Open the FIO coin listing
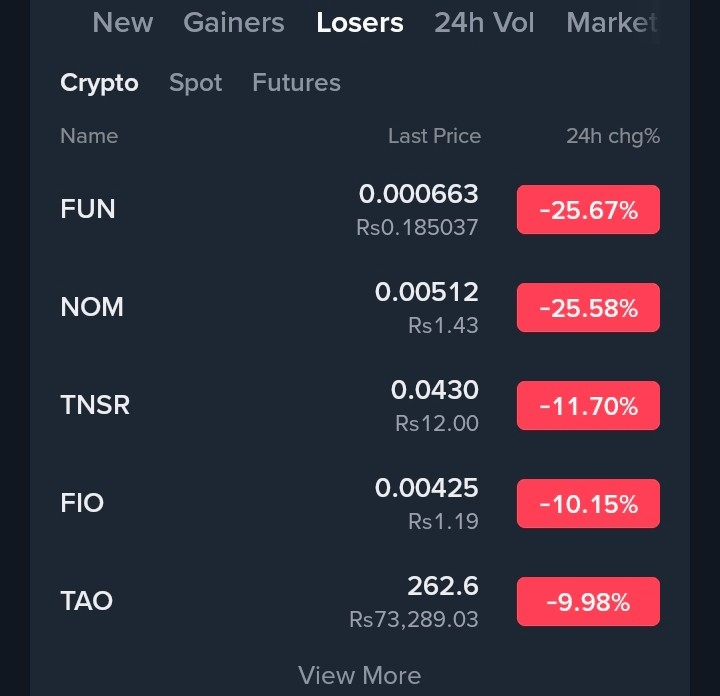720x696 pixels. [x=82, y=503]
